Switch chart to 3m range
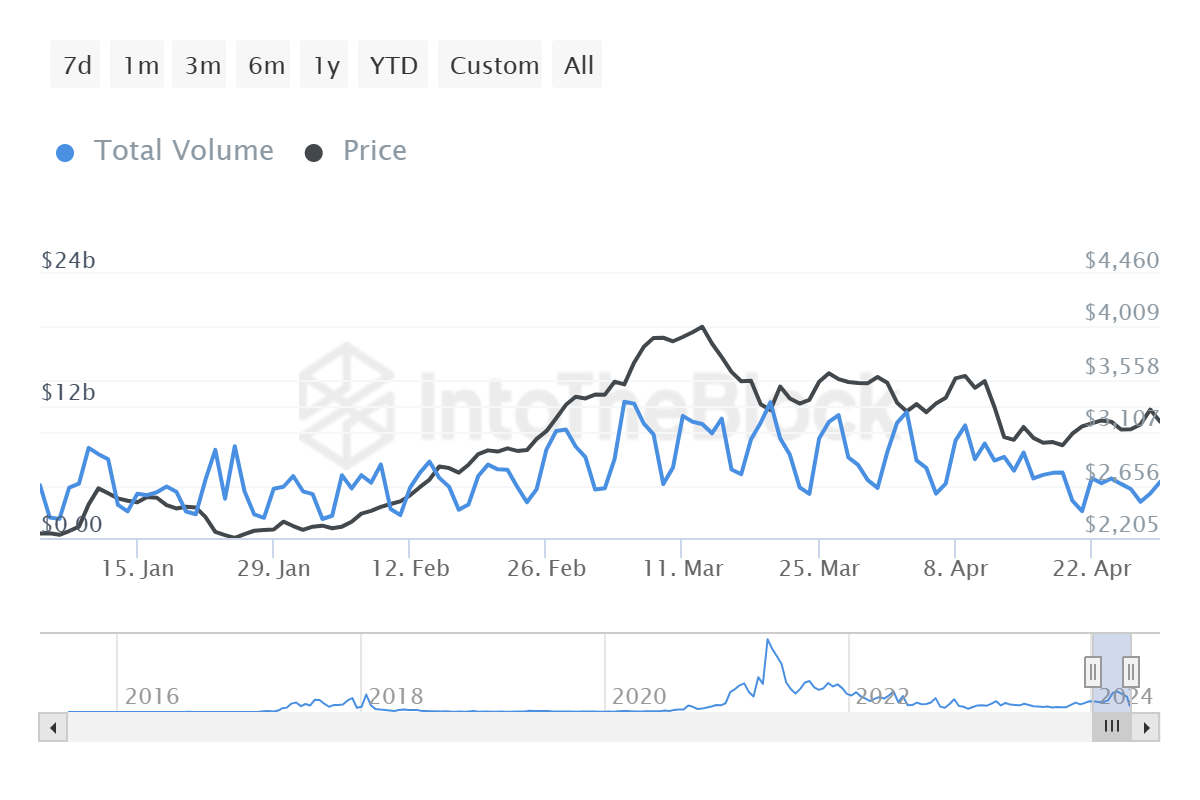1200x800 pixels. click(202, 66)
